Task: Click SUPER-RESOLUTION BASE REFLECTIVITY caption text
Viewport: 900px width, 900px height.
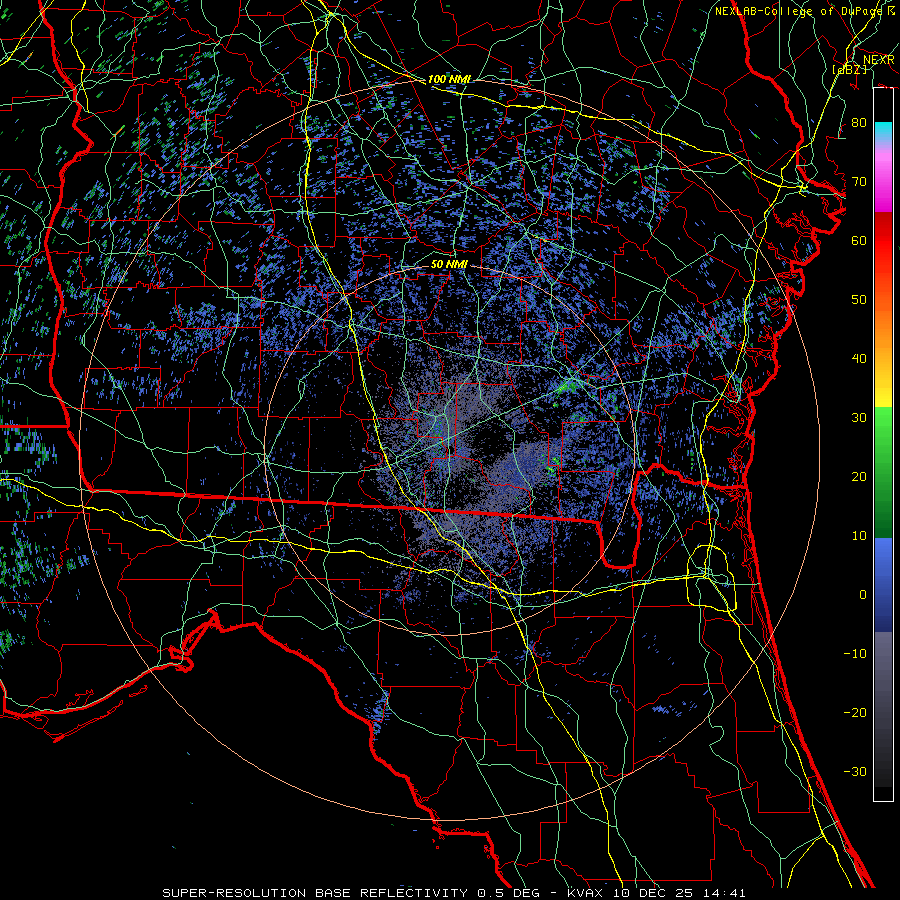Action: 315,893
